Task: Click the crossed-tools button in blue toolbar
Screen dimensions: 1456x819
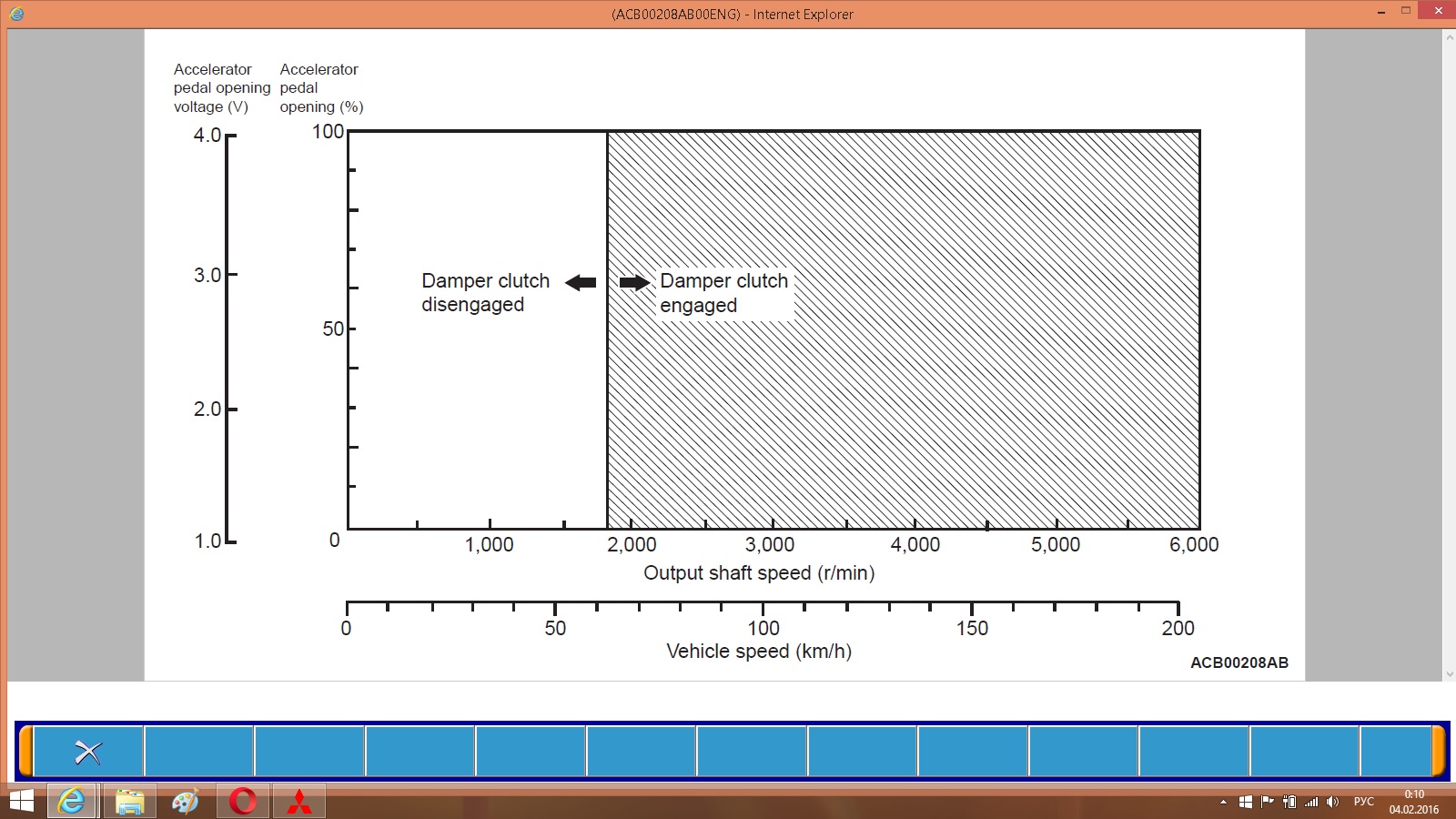Action: [x=88, y=752]
